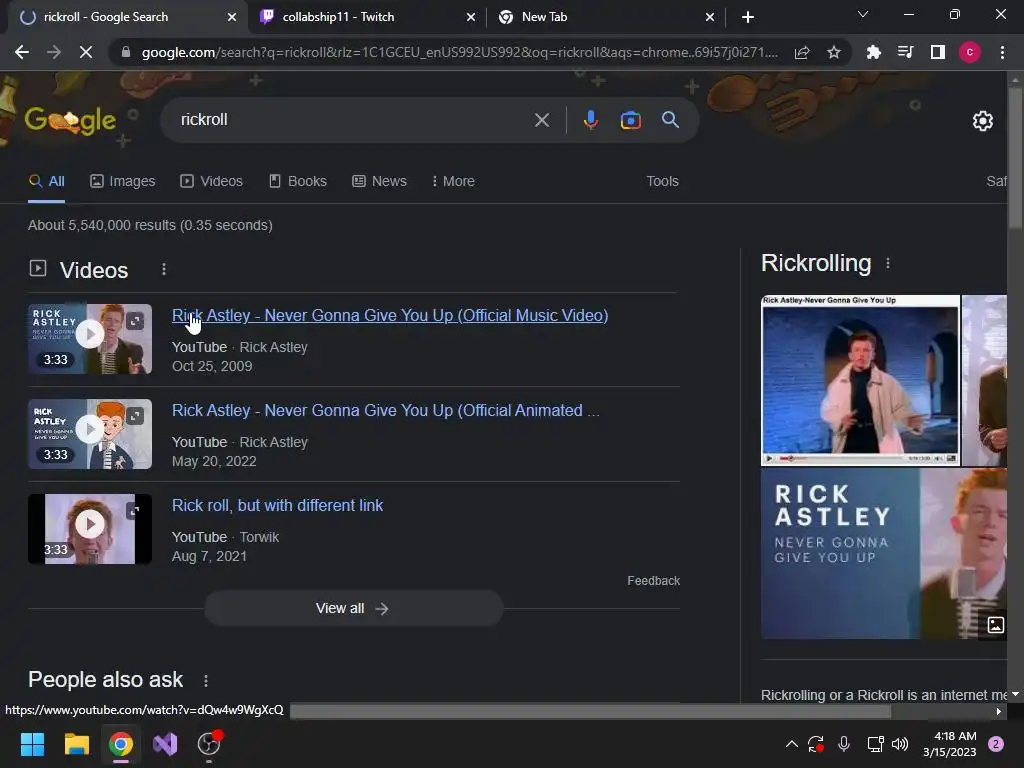Toggle the Chrome side panel
The height and width of the screenshot is (768, 1024).
tap(938, 52)
